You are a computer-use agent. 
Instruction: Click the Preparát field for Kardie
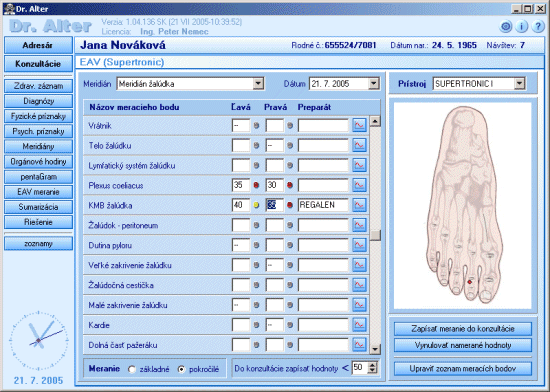pos(323,325)
